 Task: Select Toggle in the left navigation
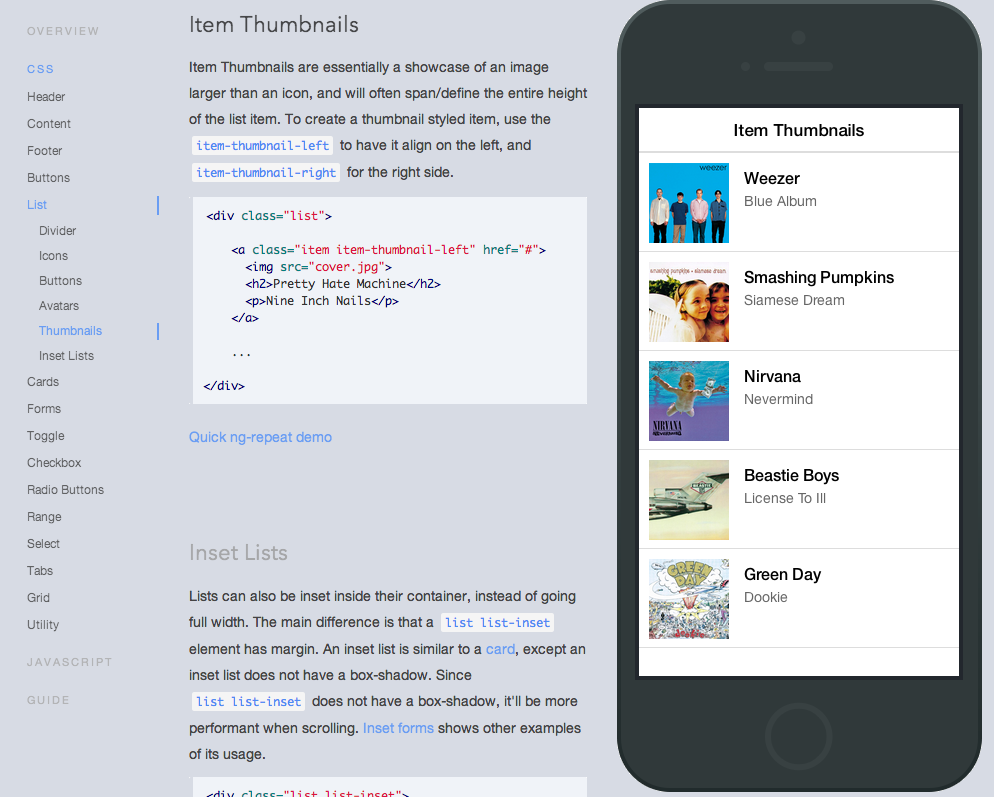[45, 435]
